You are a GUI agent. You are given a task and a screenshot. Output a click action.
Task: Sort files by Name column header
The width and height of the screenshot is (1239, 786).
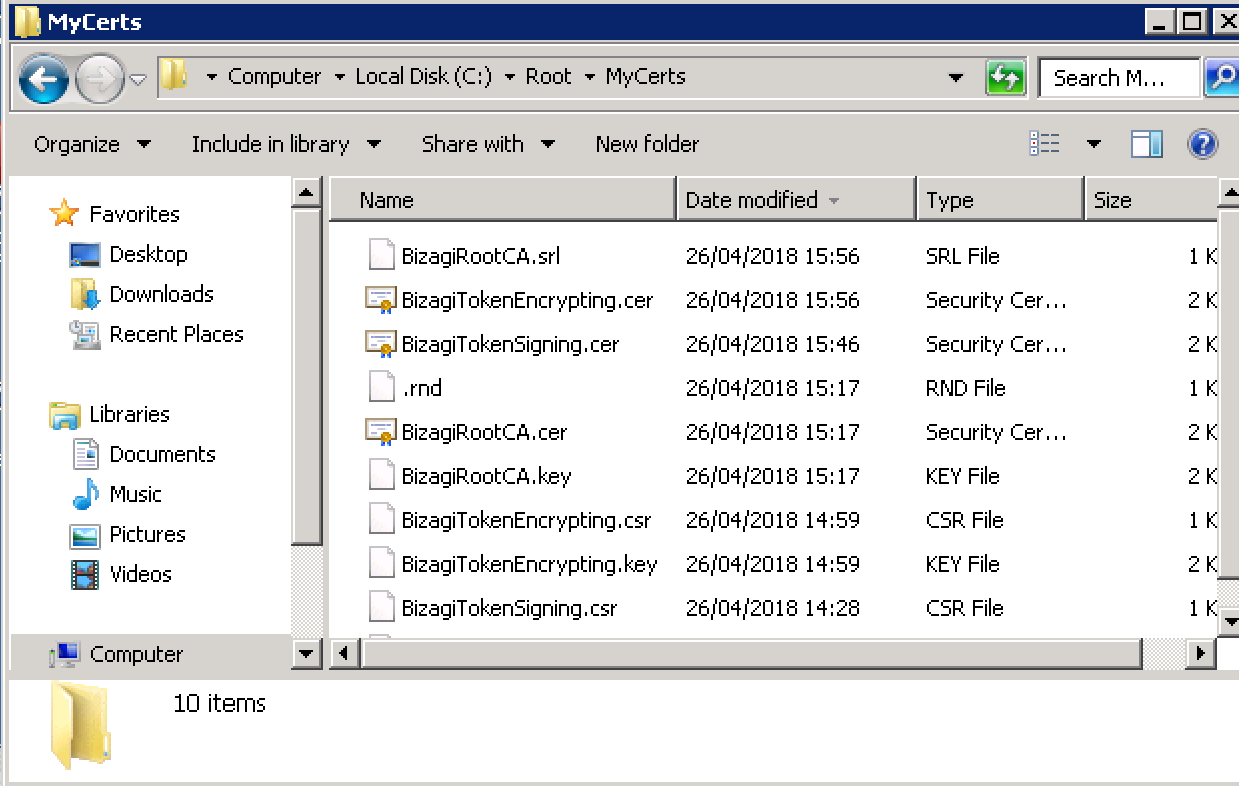click(x=503, y=200)
